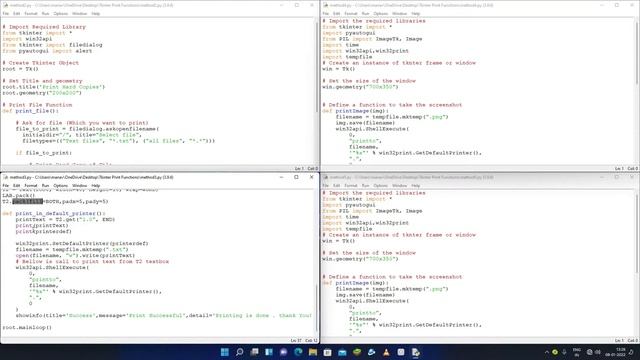Screen dimensions: 640x360
Task: Launch the Chat app from taskbar
Action: [284, 352]
